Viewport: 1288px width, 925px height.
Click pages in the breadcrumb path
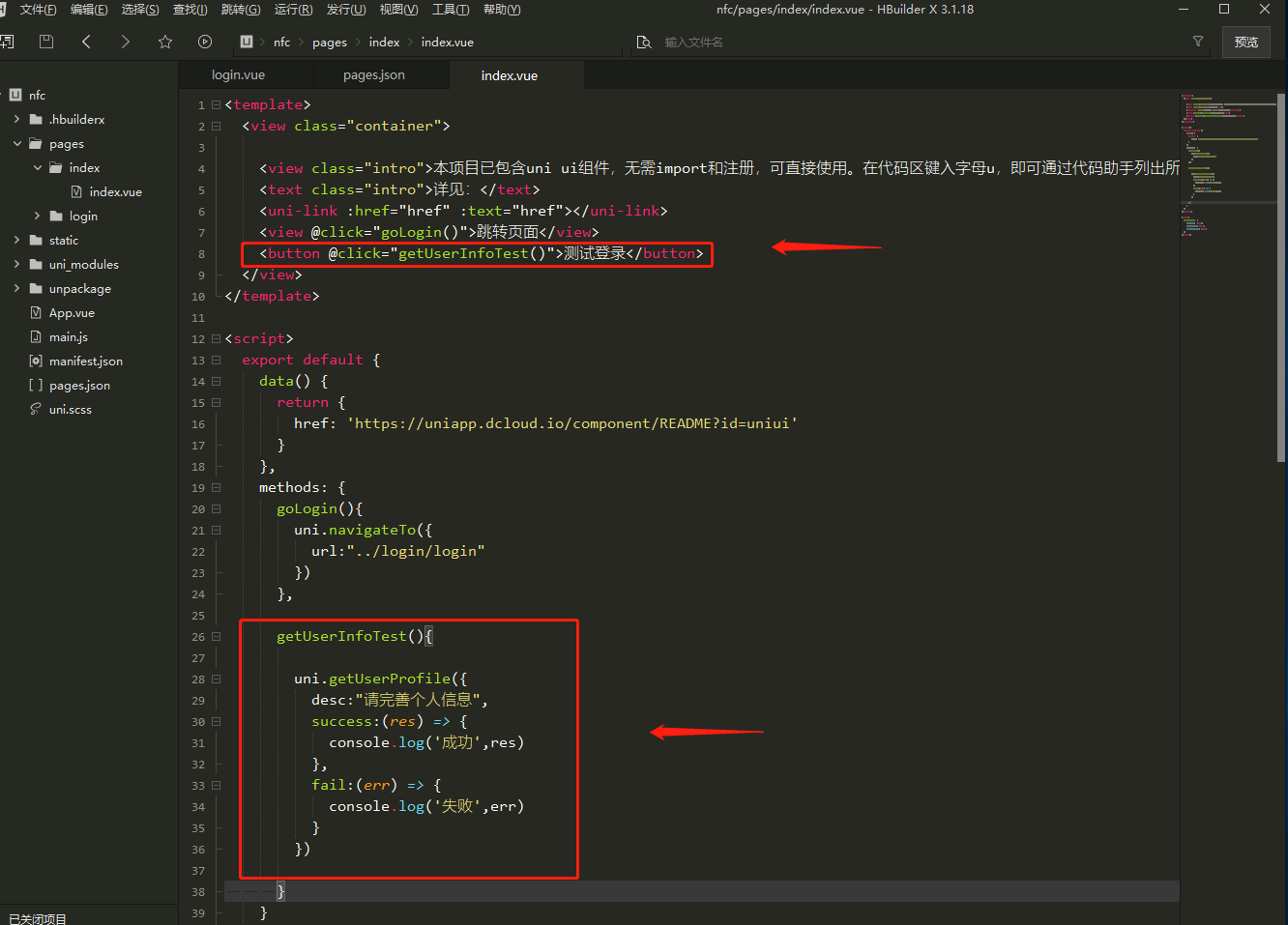click(330, 43)
